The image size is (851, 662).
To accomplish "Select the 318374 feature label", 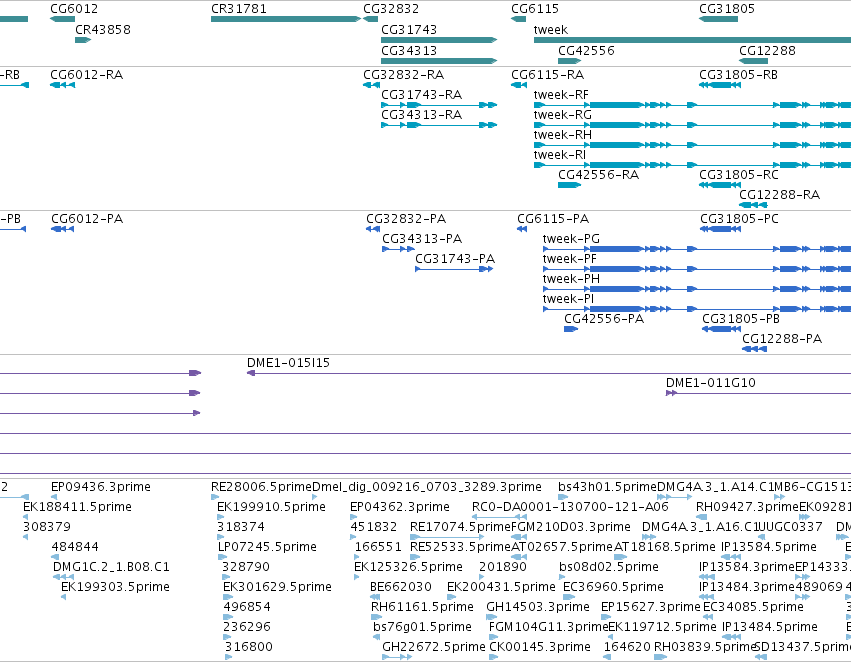I will click(x=241, y=527).
